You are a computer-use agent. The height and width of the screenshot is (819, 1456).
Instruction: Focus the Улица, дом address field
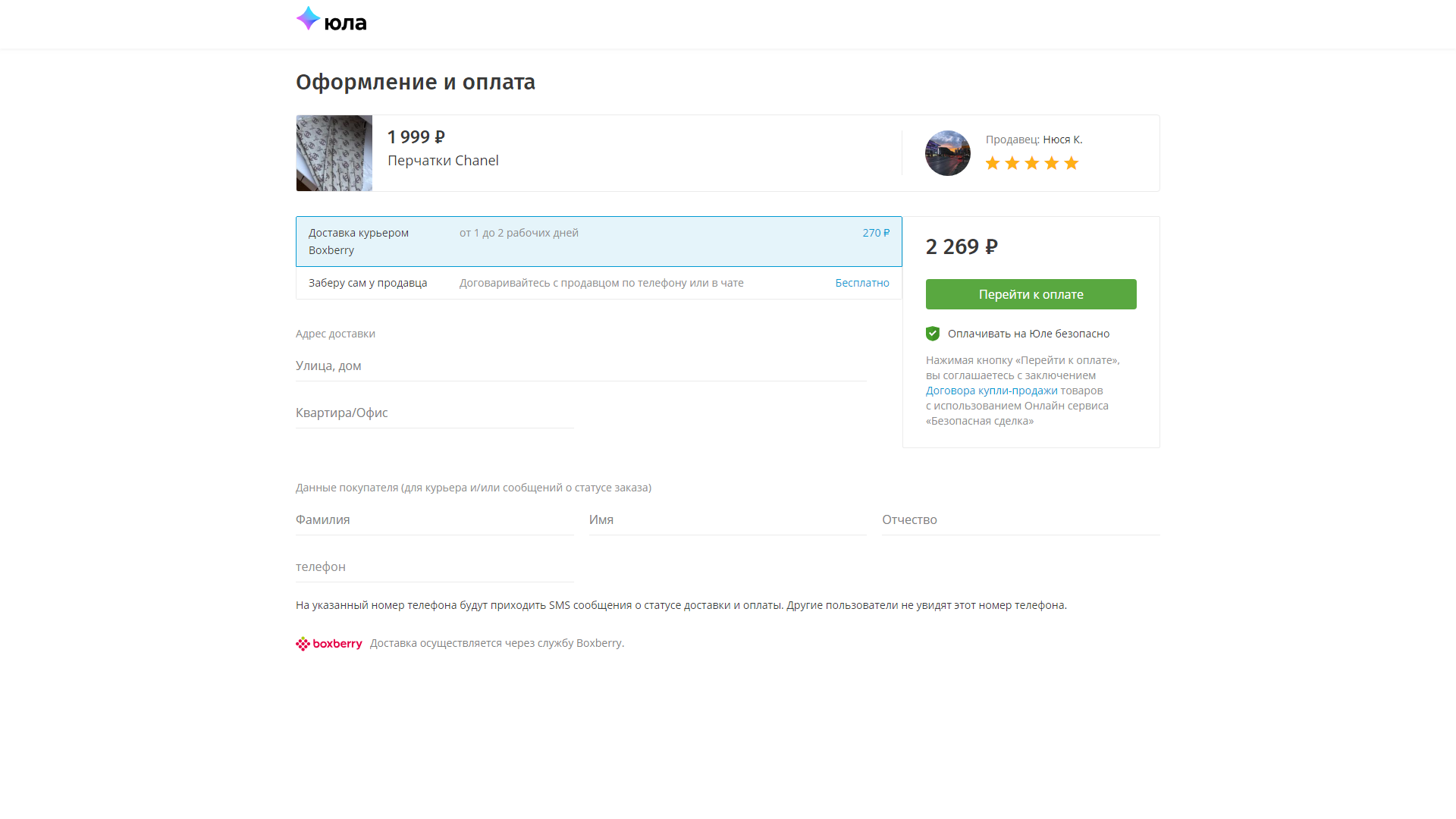(581, 366)
